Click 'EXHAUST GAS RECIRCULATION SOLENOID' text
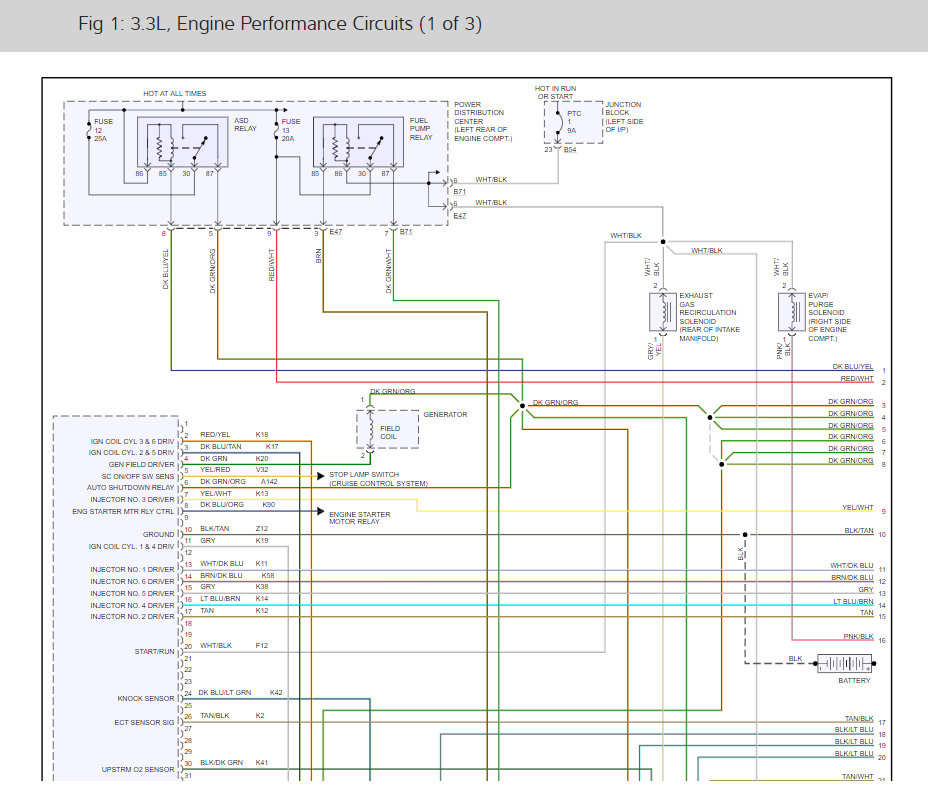 point(708,308)
